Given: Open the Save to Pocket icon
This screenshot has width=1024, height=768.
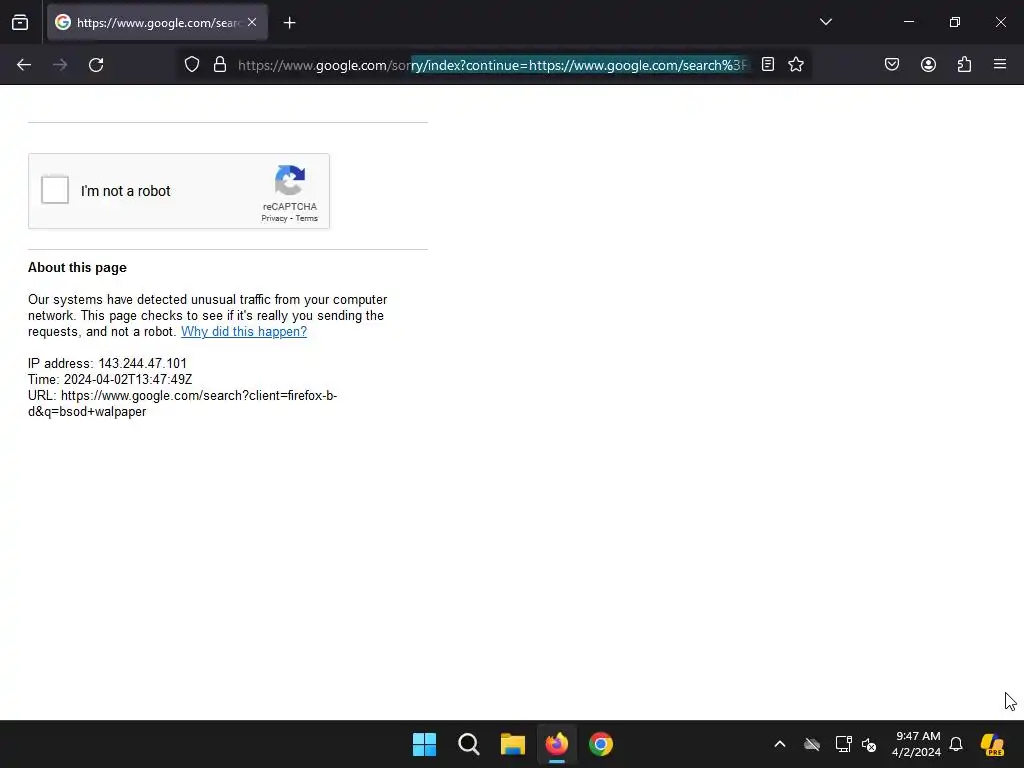Looking at the screenshot, I should (x=892, y=65).
